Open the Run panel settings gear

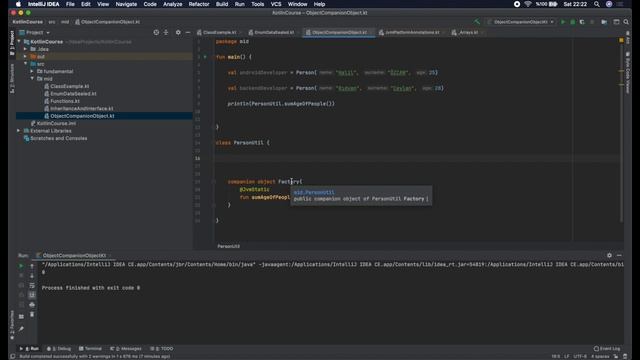pyautogui.click(x=609, y=256)
